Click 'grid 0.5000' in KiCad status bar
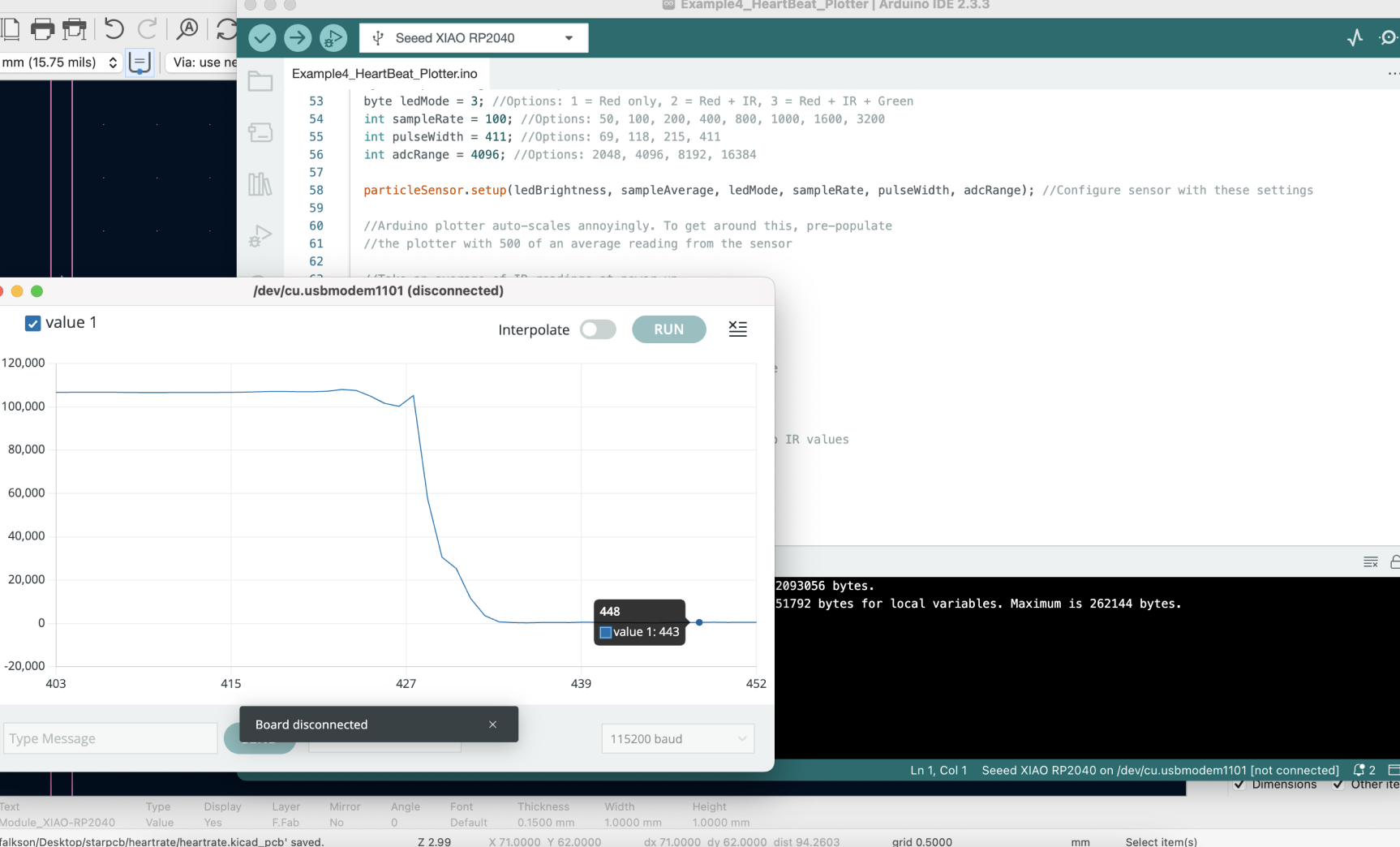Screen dimensions: 1400x847 click(922, 841)
